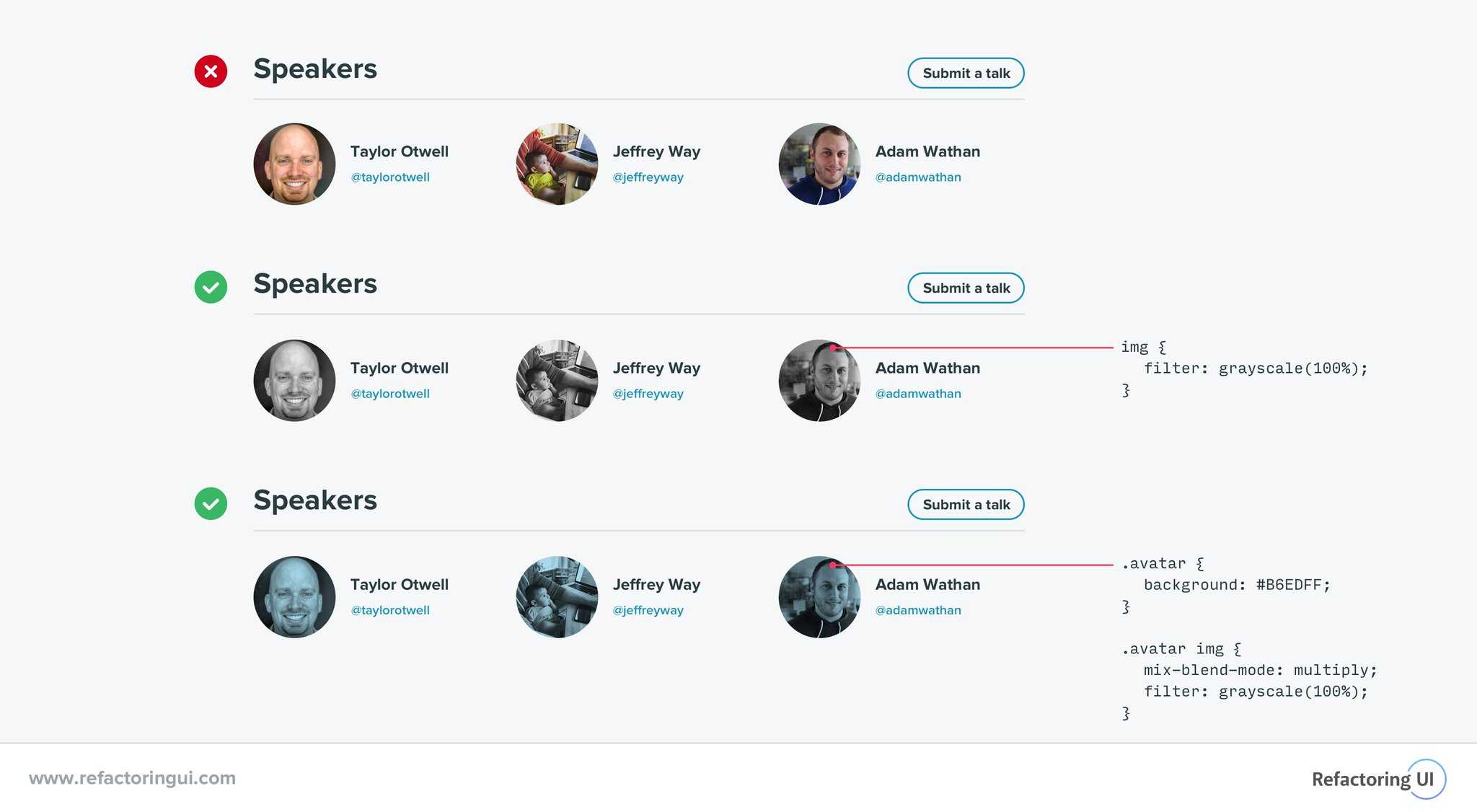Screen dimensions: 1477x812
Task: Click the color @taylorotwell handle link
Action: (389, 177)
